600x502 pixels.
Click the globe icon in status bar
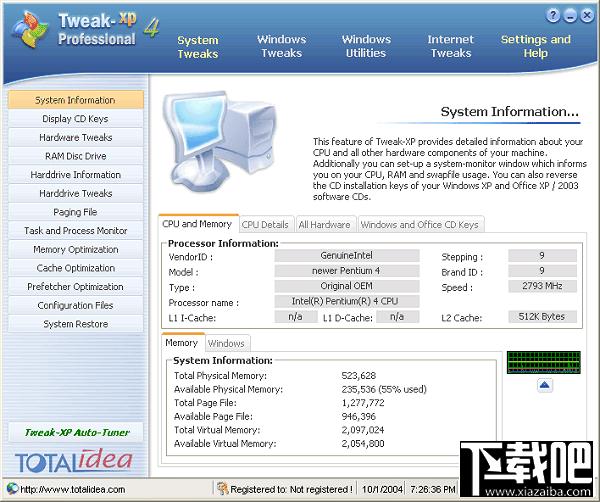[12, 489]
